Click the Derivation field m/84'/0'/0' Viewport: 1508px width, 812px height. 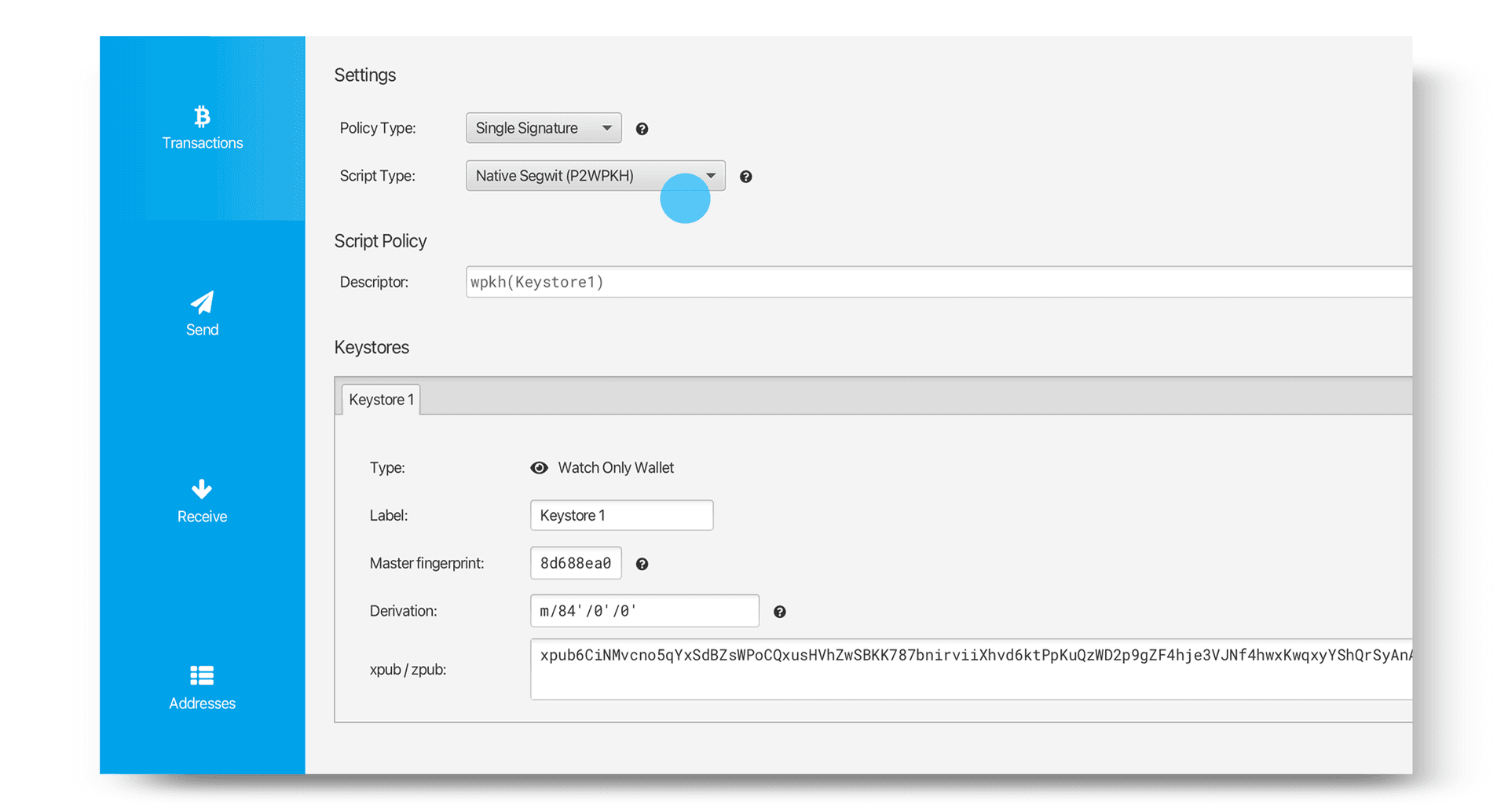[644, 611]
